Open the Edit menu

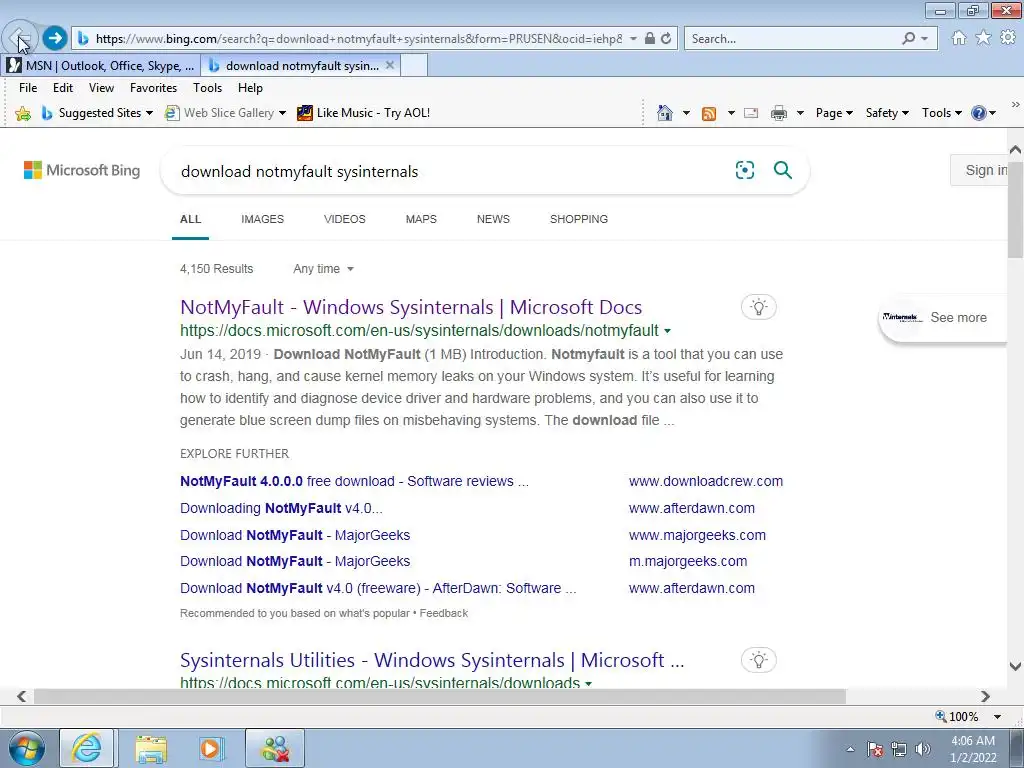click(x=63, y=88)
